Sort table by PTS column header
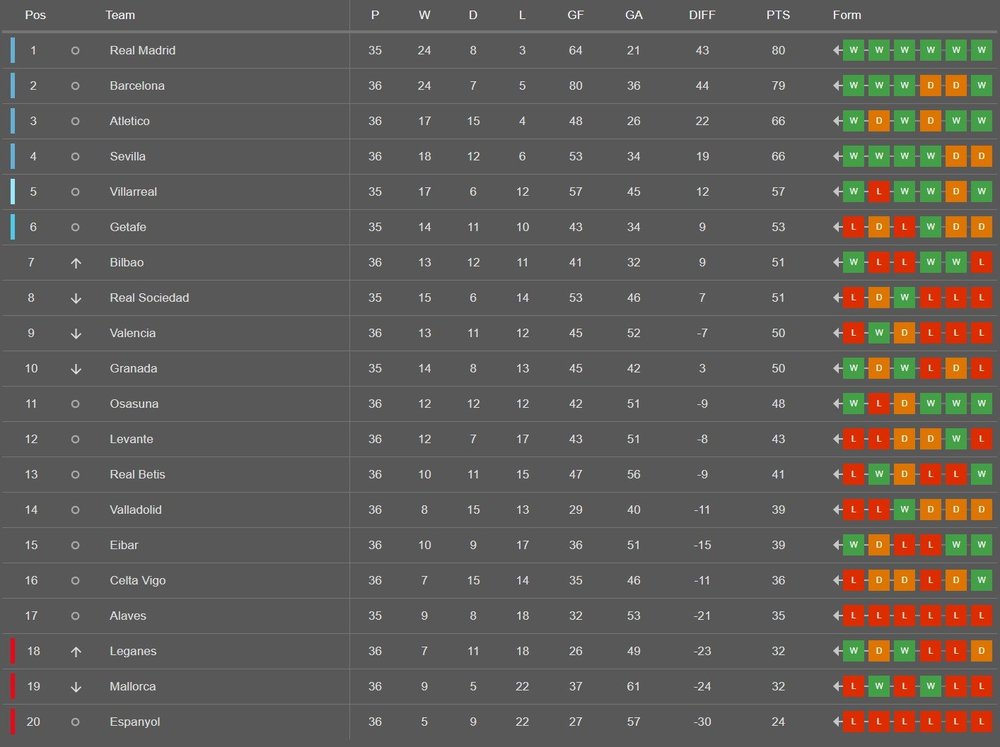The height and width of the screenshot is (747, 1000). pos(777,15)
